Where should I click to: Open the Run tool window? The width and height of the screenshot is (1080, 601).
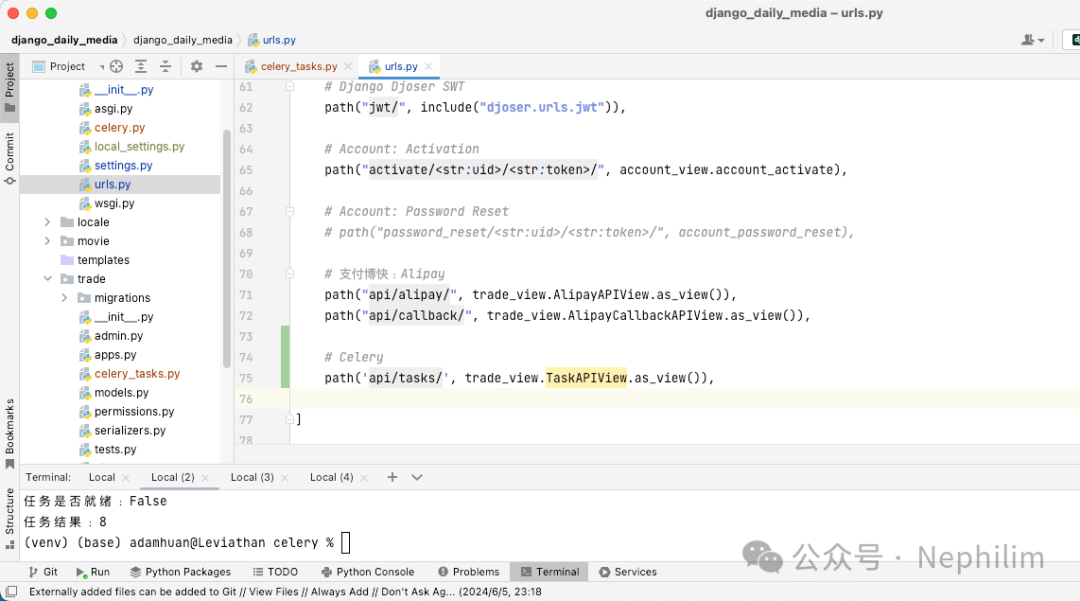coord(93,571)
